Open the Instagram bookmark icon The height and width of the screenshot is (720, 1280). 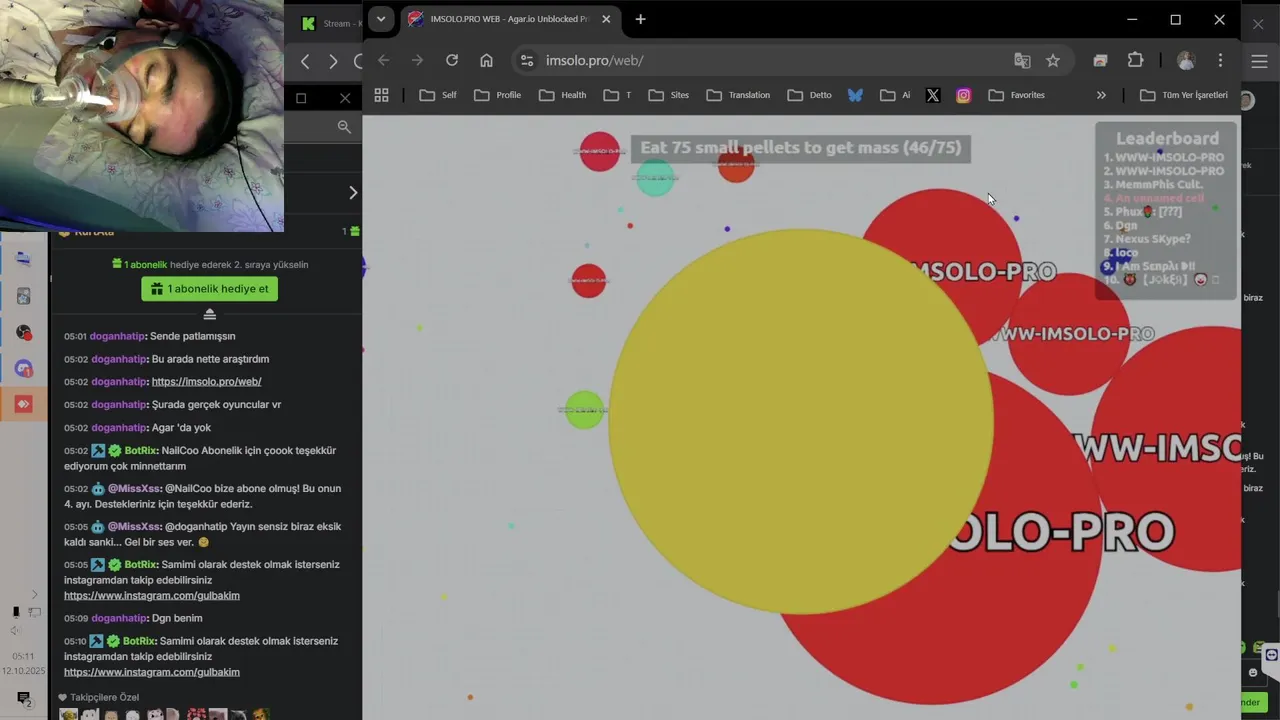click(x=963, y=95)
